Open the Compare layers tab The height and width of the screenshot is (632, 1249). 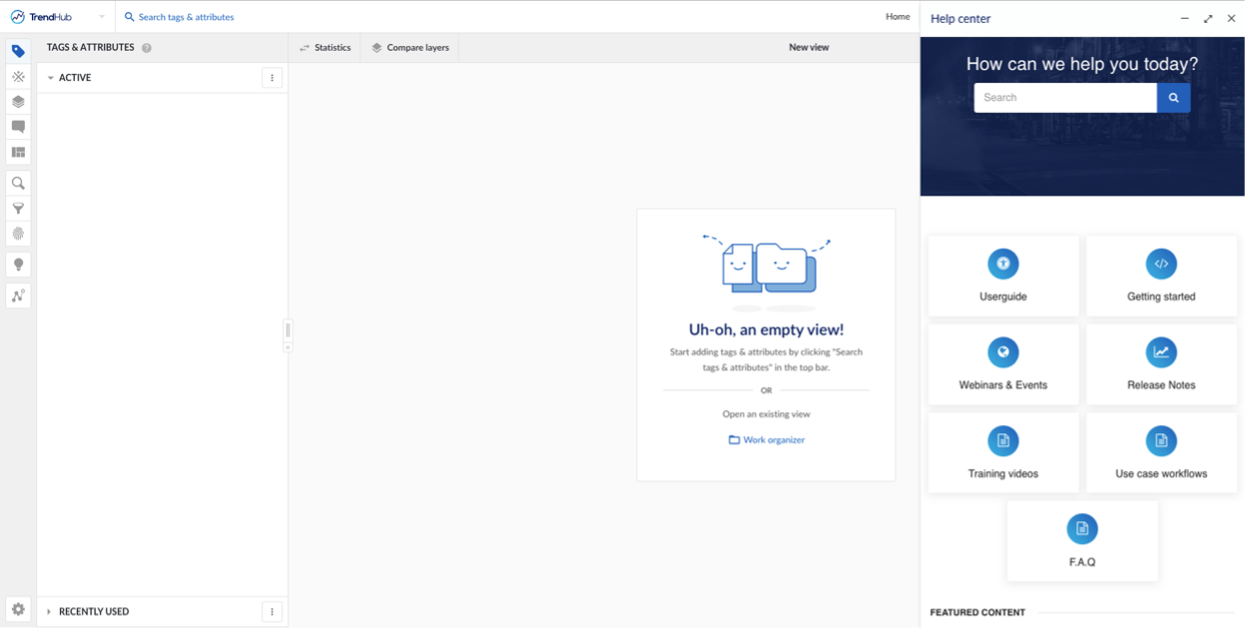point(410,48)
